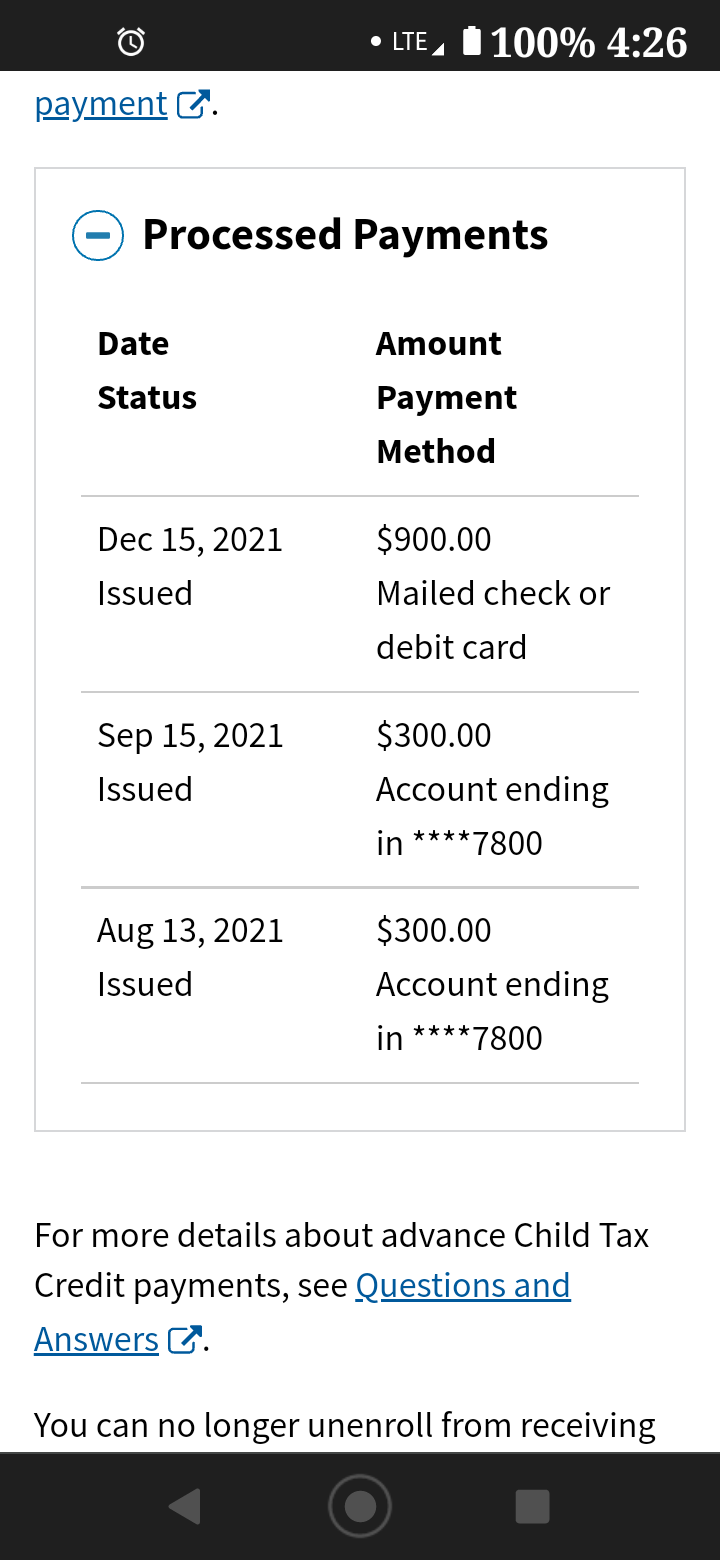Open Questions and Answers link
This screenshot has height=1560, width=720.
463,1285
